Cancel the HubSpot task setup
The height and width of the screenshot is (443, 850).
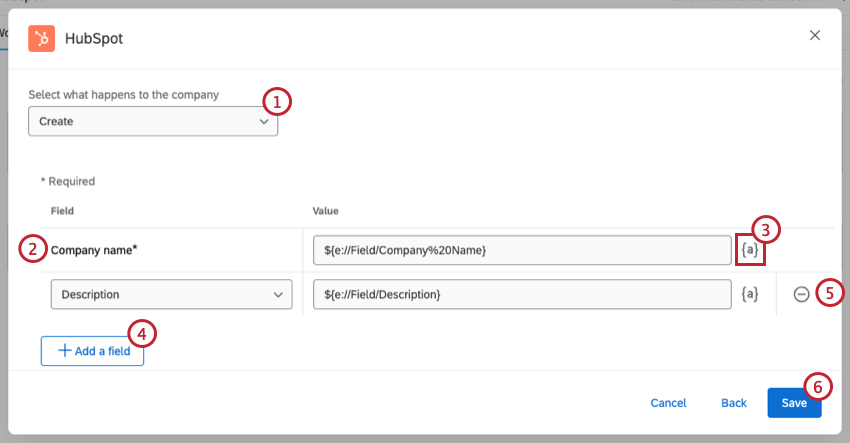point(668,403)
